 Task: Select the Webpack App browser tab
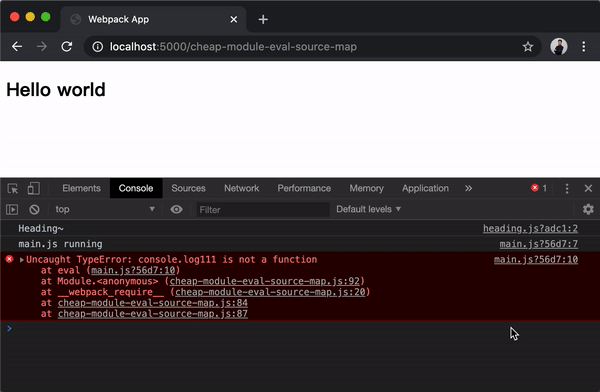pyautogui.click(x=153, y=20)
